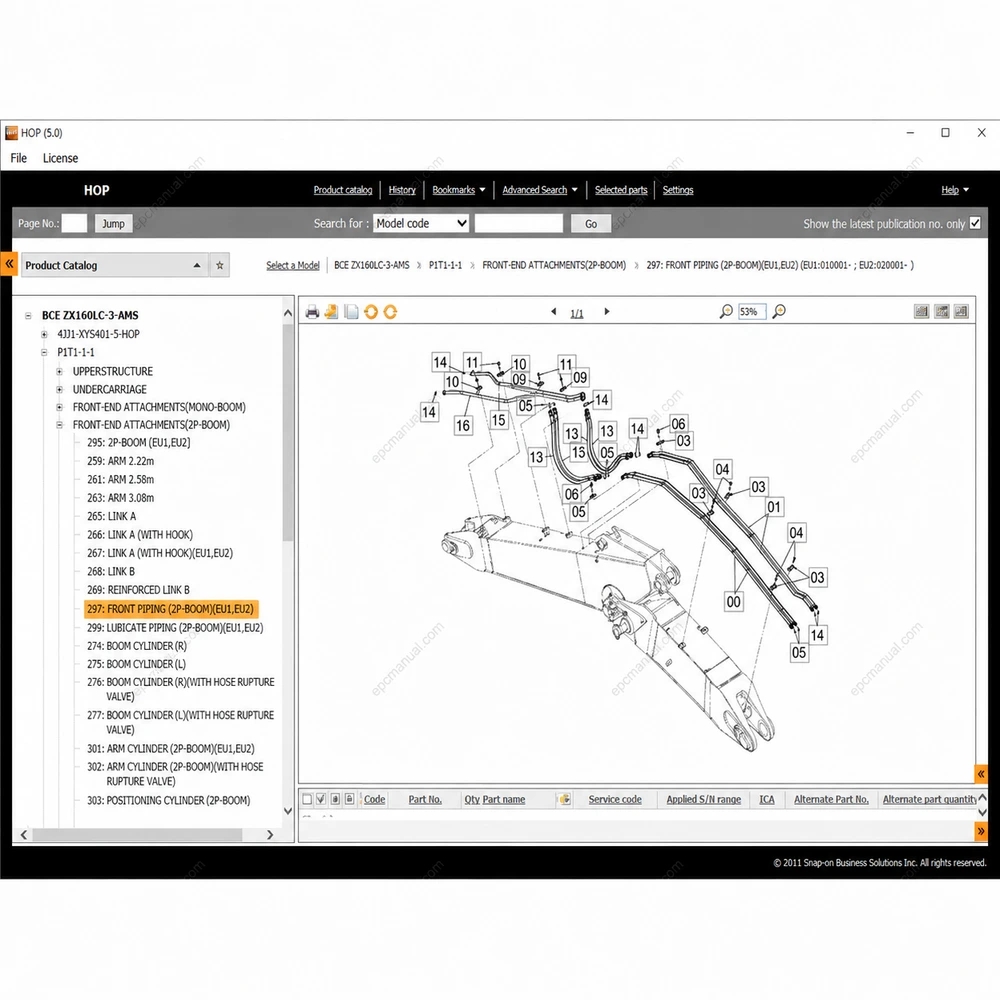
Task: Collapse the BCE ZX160LC-3-AMS tree node
Action: click(x=28, y=316)
